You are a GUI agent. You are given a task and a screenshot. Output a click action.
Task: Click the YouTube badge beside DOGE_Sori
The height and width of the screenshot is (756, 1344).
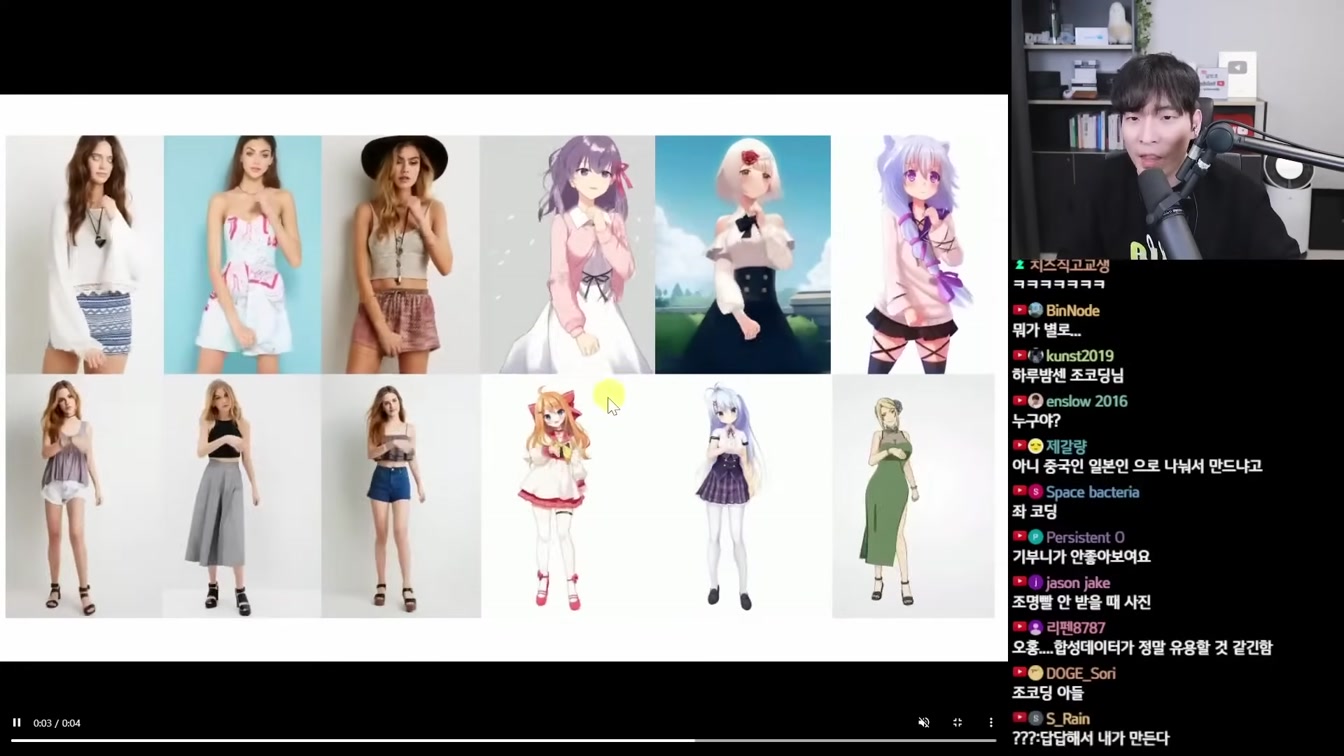(1020, 673)
